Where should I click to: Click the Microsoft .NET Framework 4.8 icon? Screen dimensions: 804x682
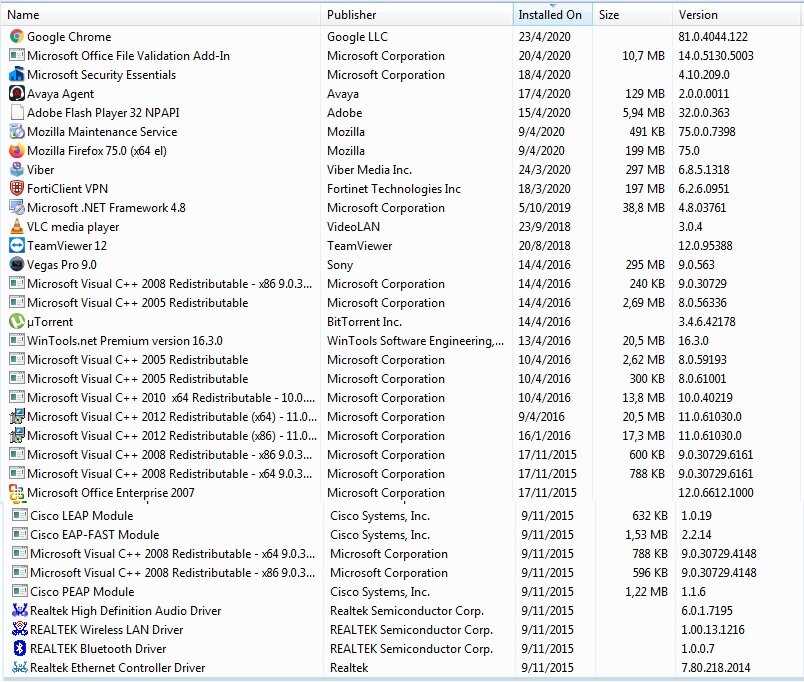click(x=17, y=207)
